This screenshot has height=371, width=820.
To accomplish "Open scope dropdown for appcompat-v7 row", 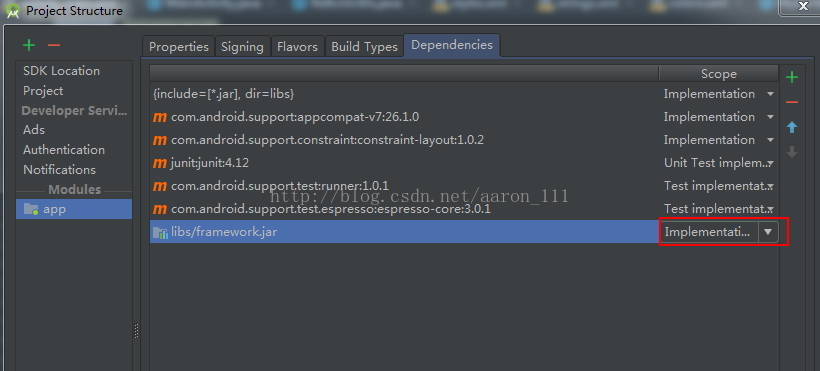I will [770, 117].
